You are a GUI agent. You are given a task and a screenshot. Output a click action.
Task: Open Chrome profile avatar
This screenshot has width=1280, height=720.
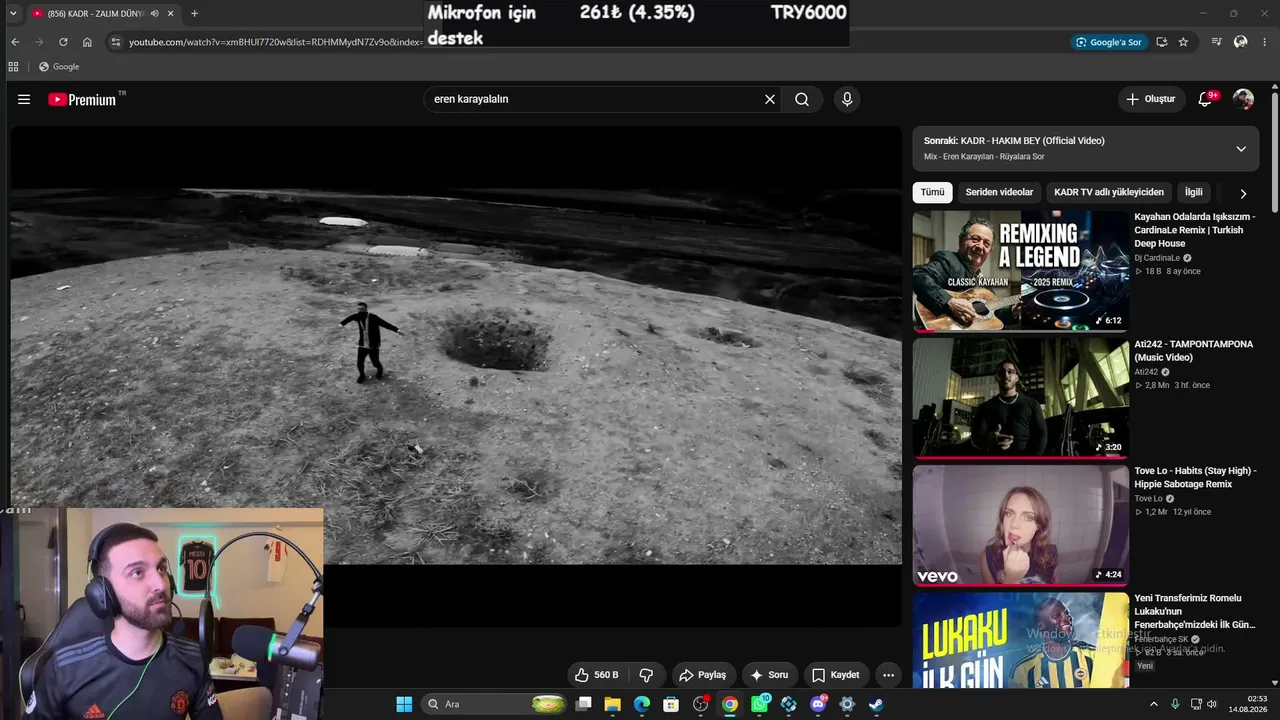click(1241, 42)
